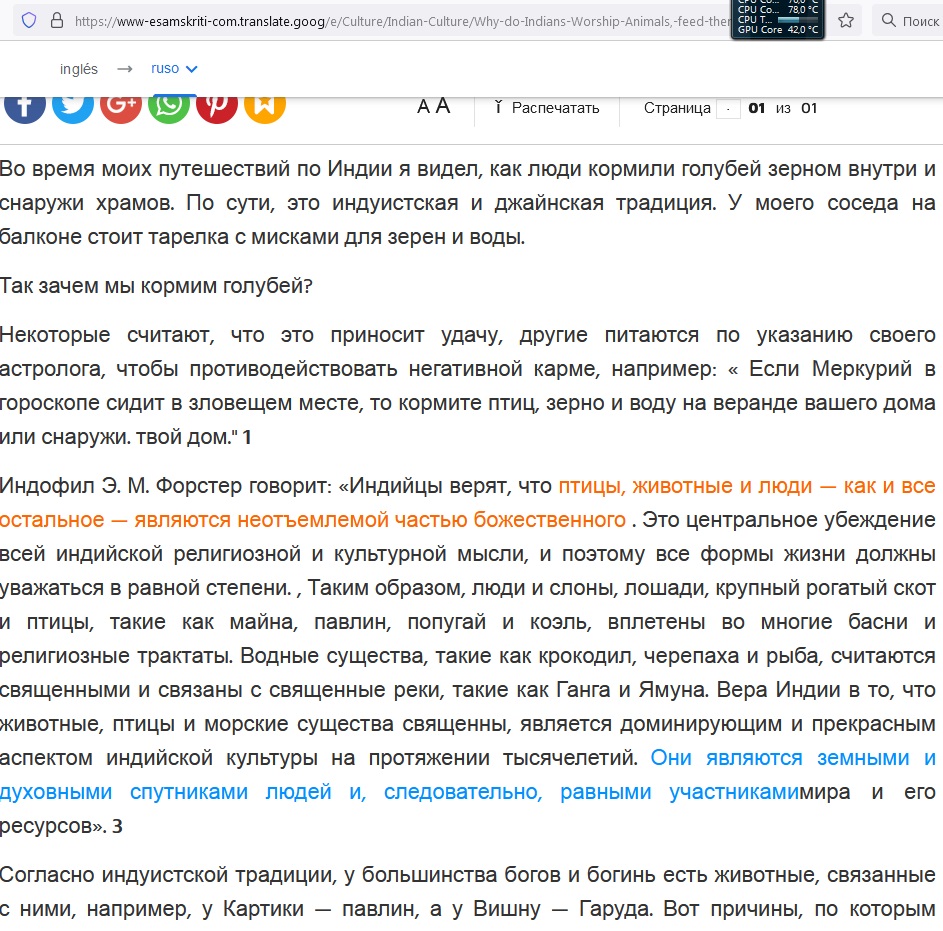Click the 'Поиск' browser search field

908,20
